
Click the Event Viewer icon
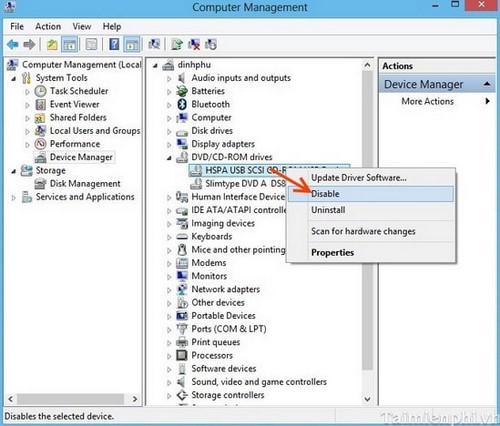tap(40, 104)
